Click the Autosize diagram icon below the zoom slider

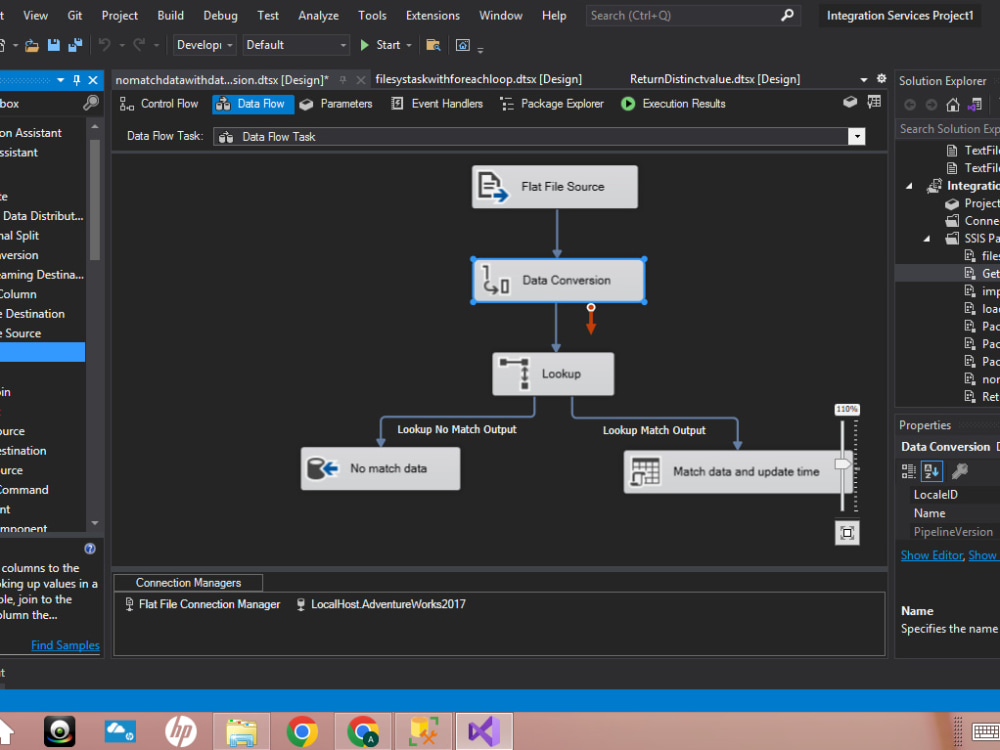tap(847, 533)
